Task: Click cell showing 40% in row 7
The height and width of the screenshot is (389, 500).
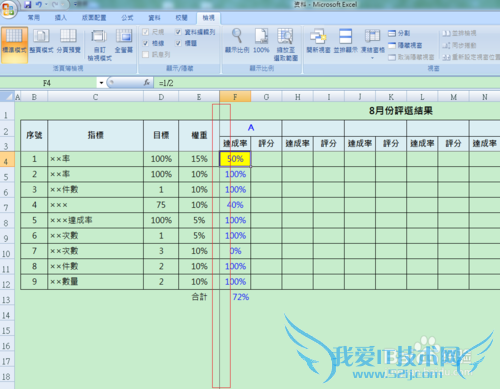Action: [x=235, y=205]
